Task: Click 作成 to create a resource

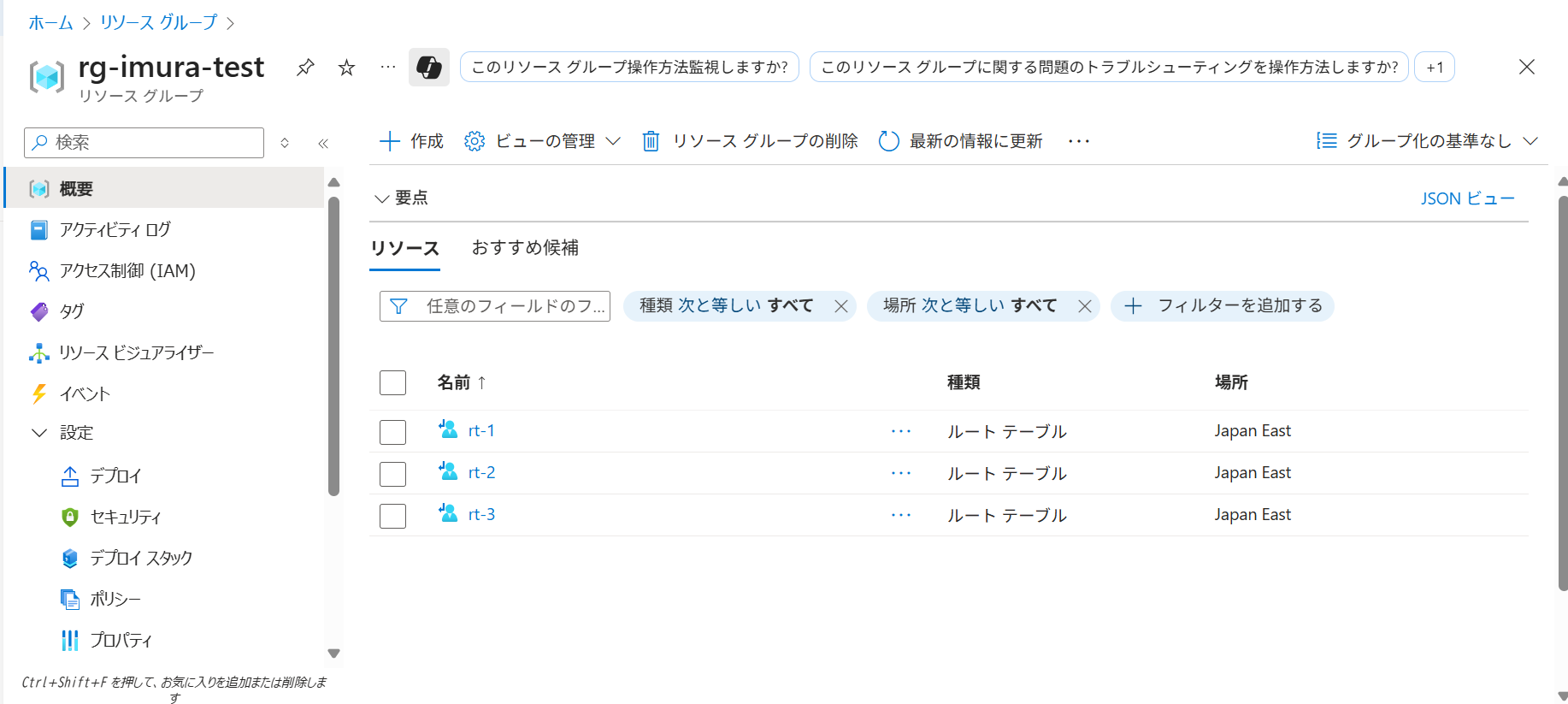Action: (x=411, y=141)
